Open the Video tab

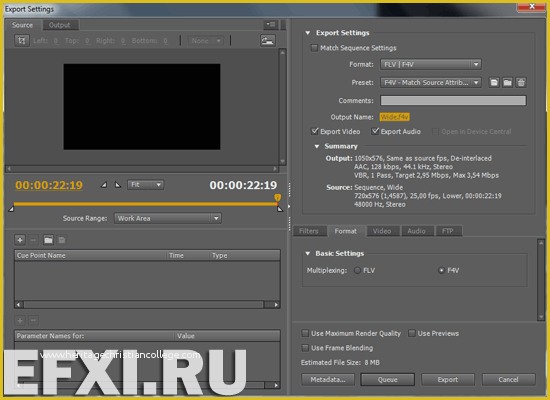(382, 231)
